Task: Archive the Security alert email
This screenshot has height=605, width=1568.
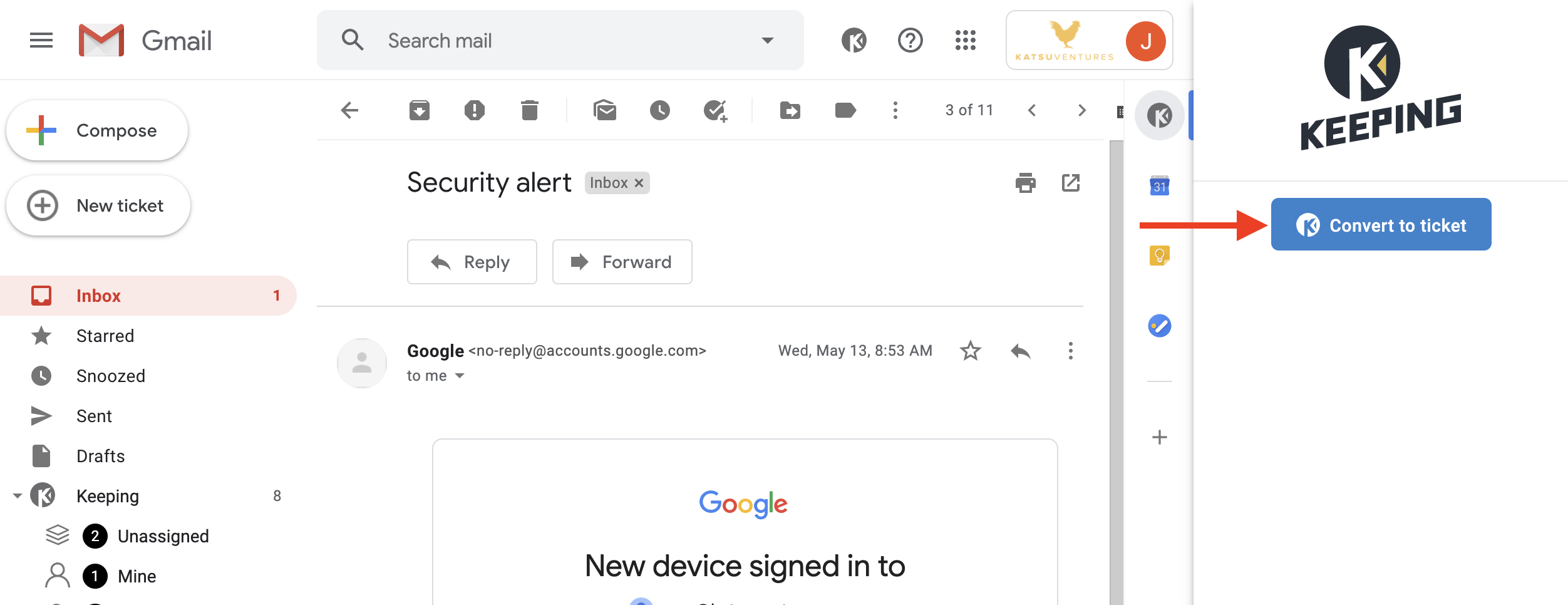Action: [419, 111]
